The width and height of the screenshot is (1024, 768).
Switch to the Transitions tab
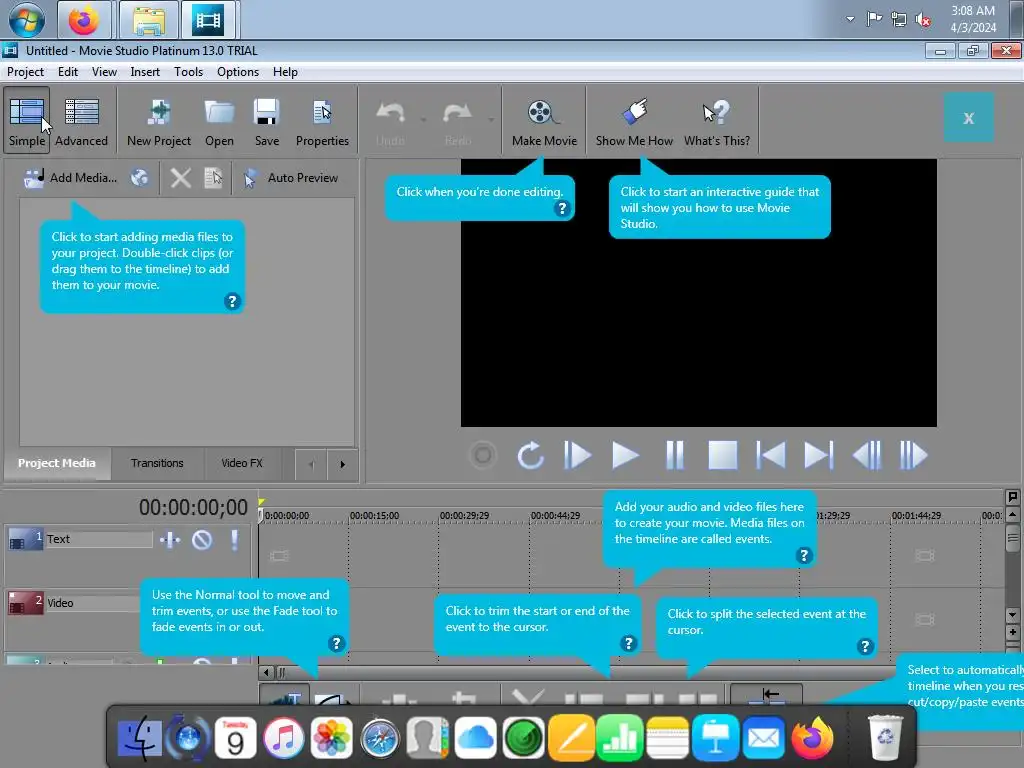click(x=157, y=463)
